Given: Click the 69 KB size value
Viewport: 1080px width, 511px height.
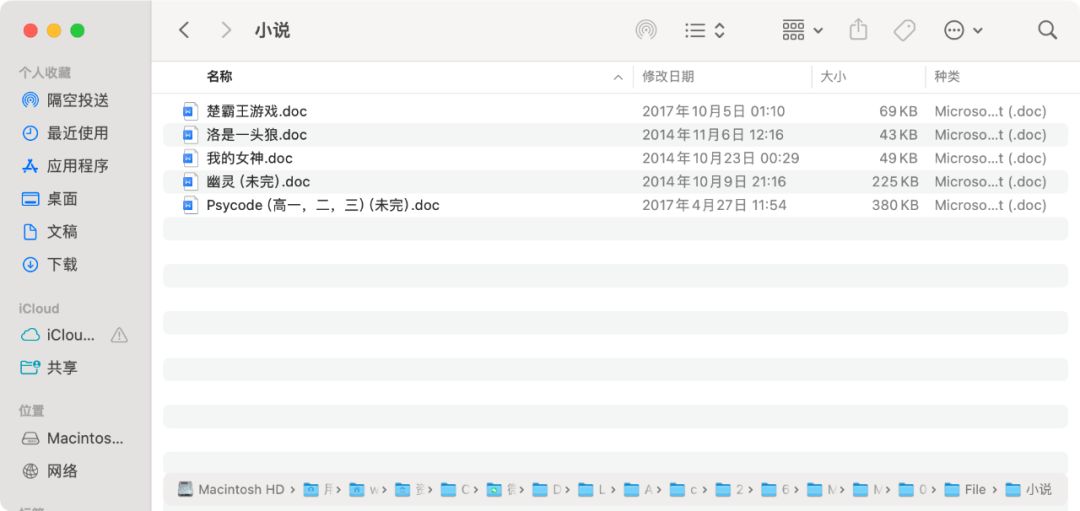Looking at the screenshot, I should [x=897, y=111].
